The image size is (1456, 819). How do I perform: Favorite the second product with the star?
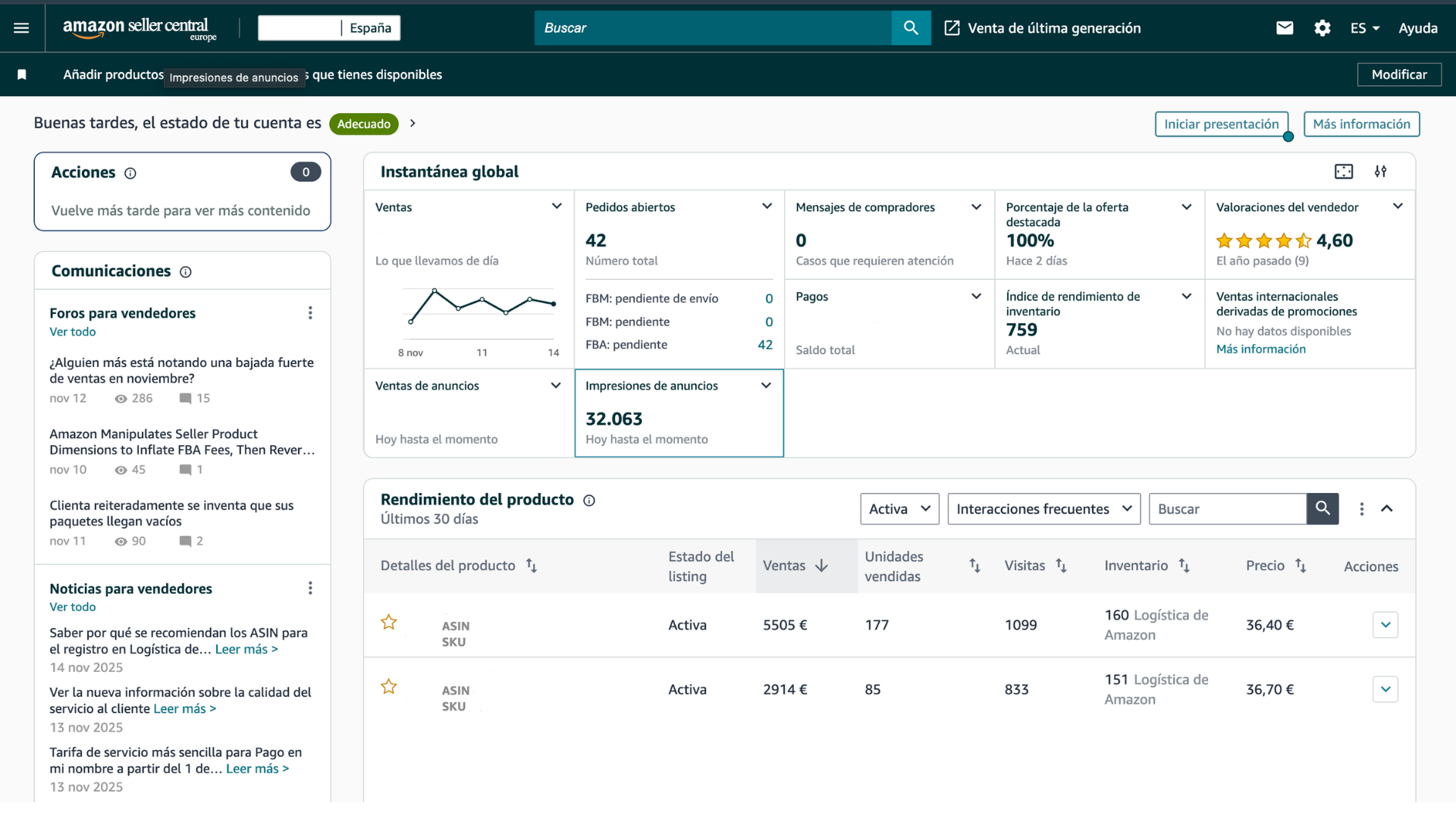[x=389, y=687]
